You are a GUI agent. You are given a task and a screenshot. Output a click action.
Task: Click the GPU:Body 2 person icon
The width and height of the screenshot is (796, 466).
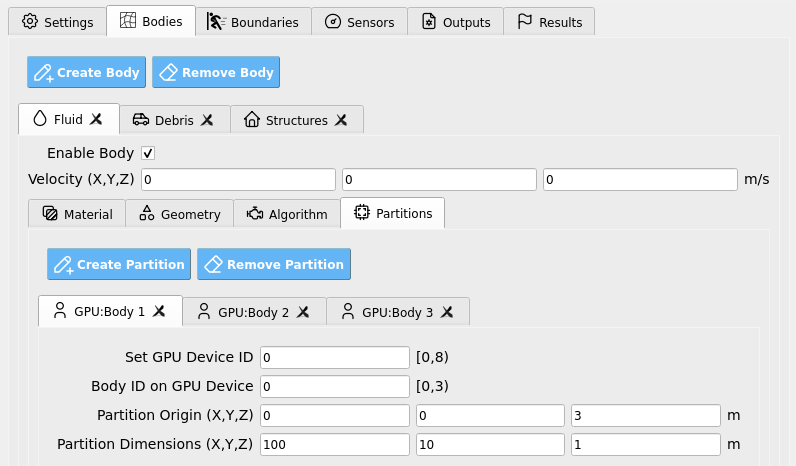pyautogui.click(x=204, y=311)
